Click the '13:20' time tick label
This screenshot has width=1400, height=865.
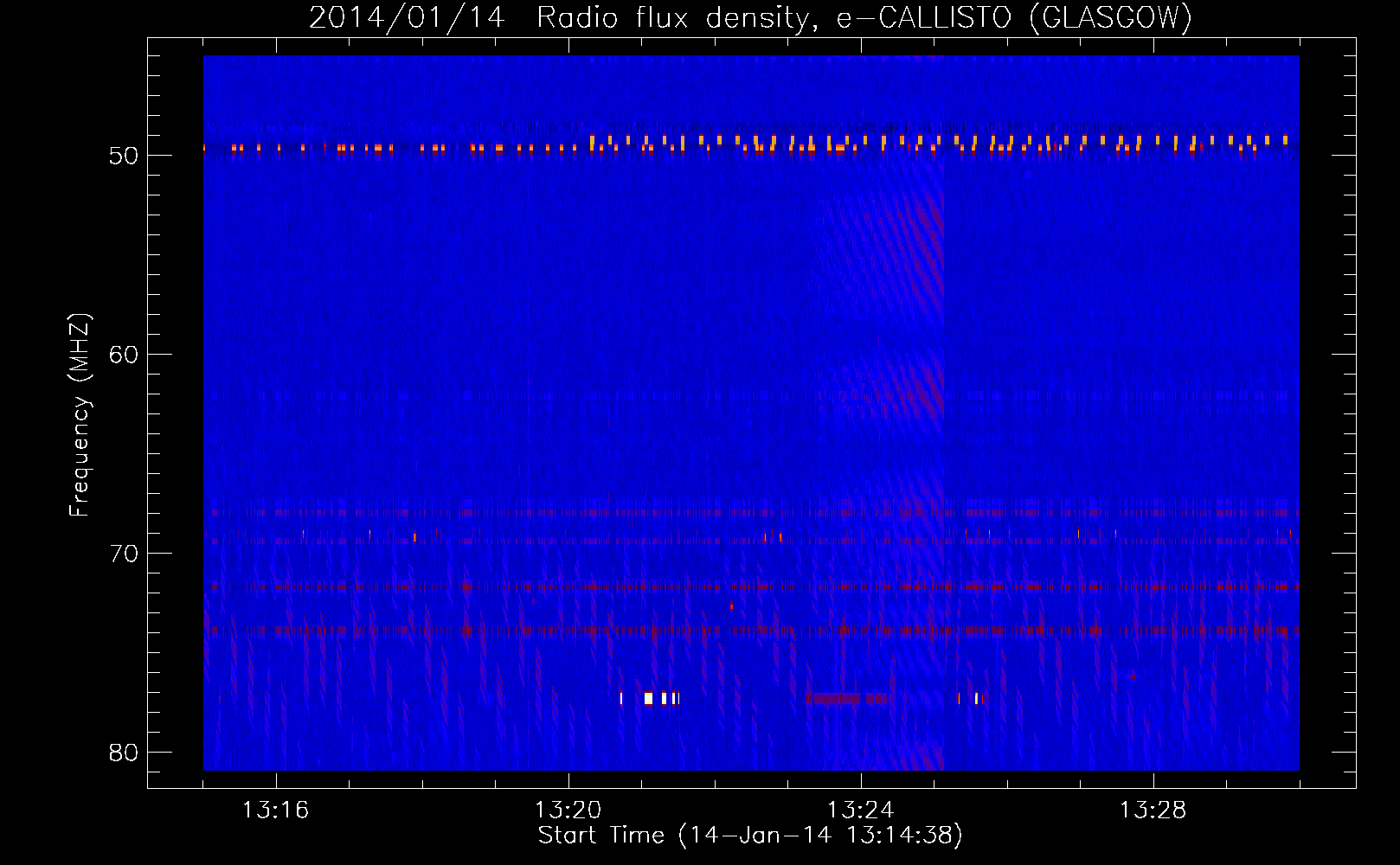568,810
